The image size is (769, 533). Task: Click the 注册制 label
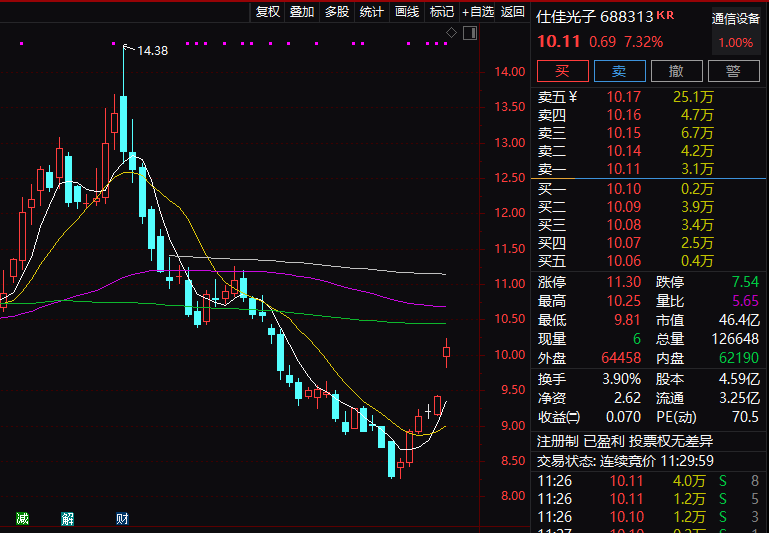point(558,441)
